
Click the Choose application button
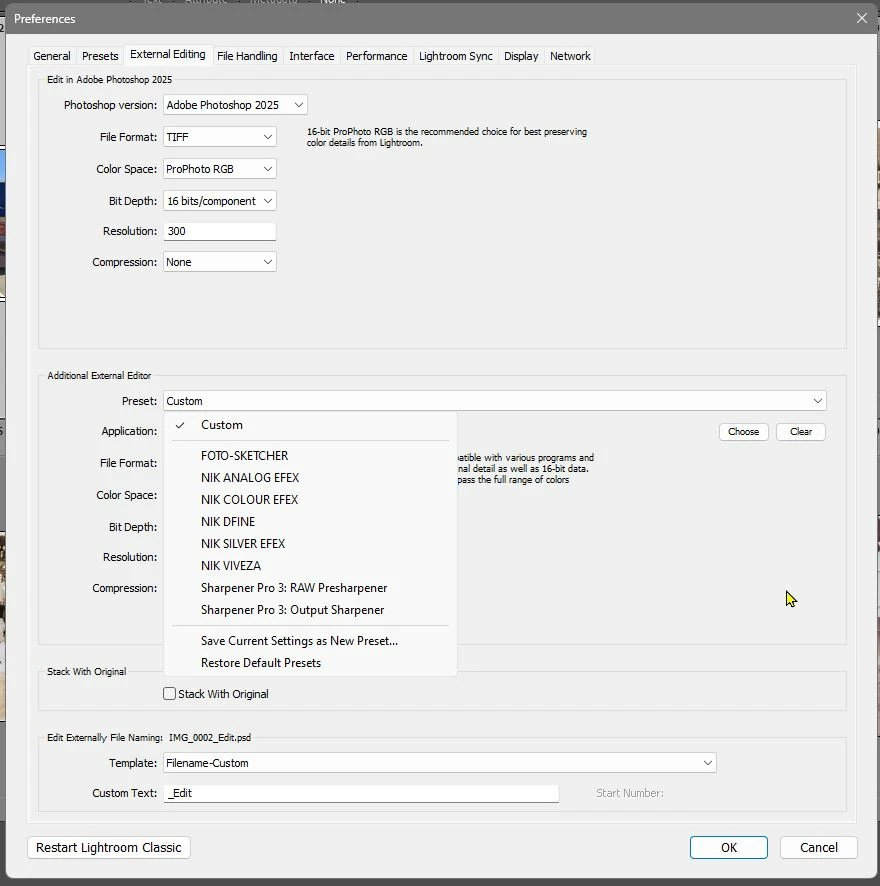(x=743, y=432)
